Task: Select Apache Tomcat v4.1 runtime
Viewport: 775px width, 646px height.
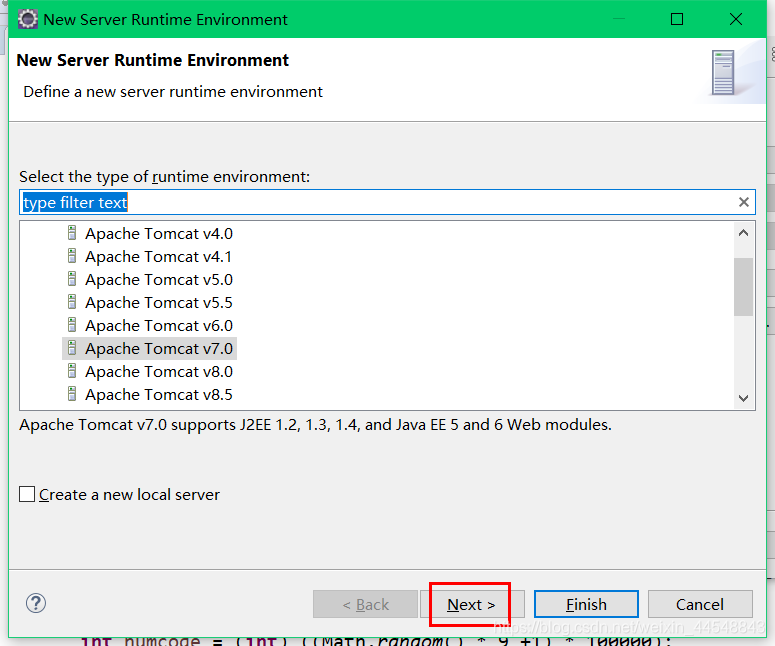Action: coord(159,257)
